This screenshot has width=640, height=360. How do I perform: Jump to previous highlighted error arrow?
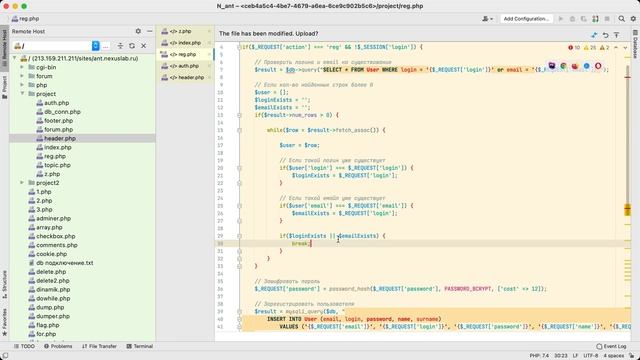[616, 48]
